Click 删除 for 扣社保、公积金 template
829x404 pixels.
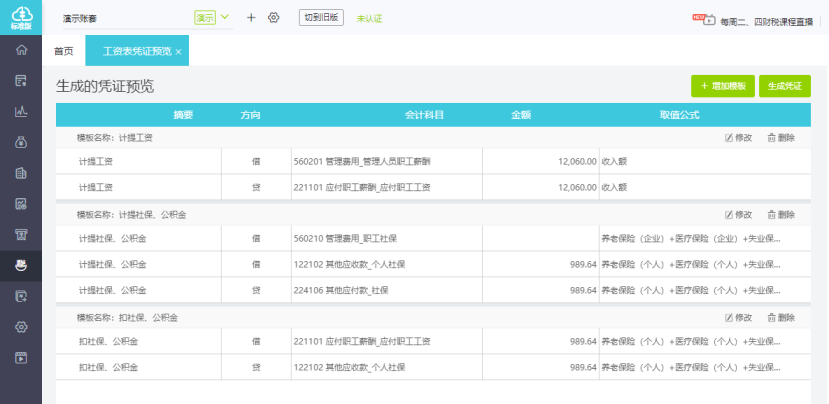pyautogui.click(x=781, y=317)
